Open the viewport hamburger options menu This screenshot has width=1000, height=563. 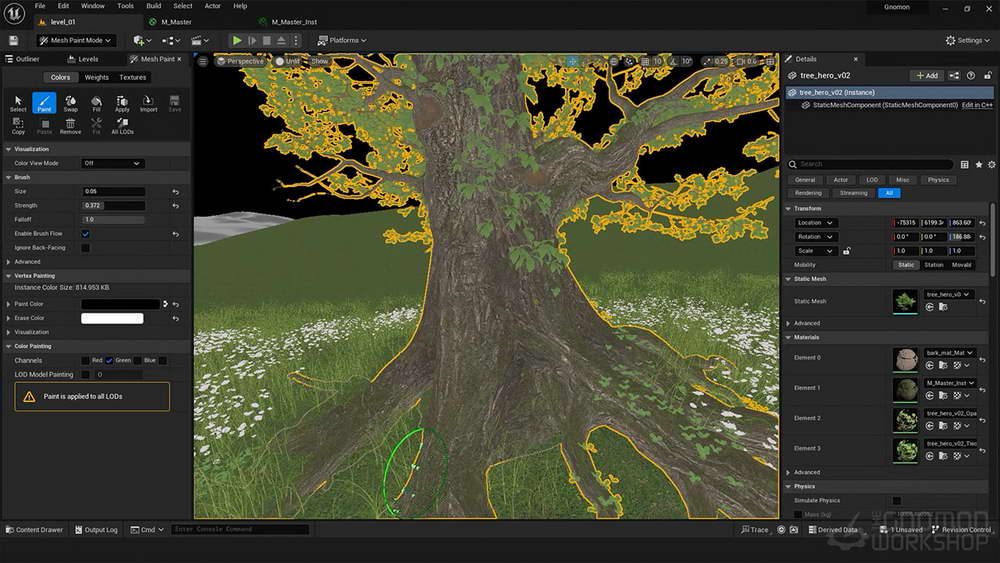pos(203,61)
